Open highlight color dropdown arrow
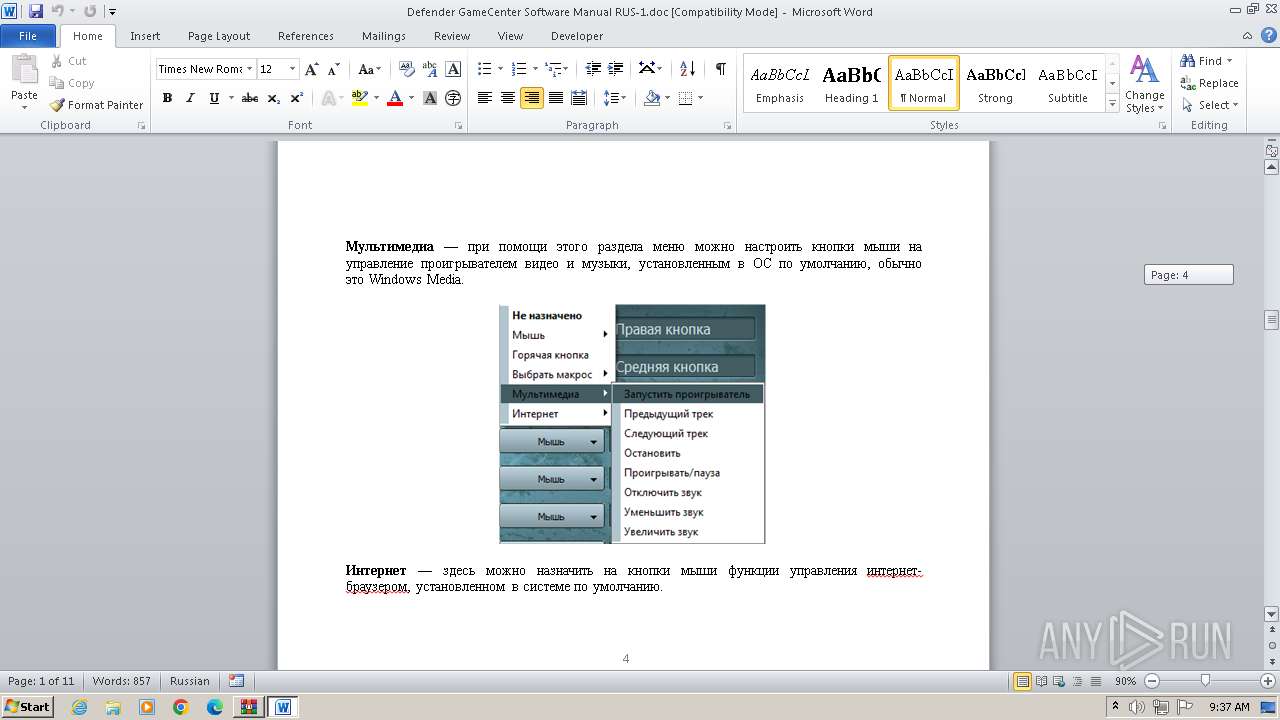 [375, 98]
